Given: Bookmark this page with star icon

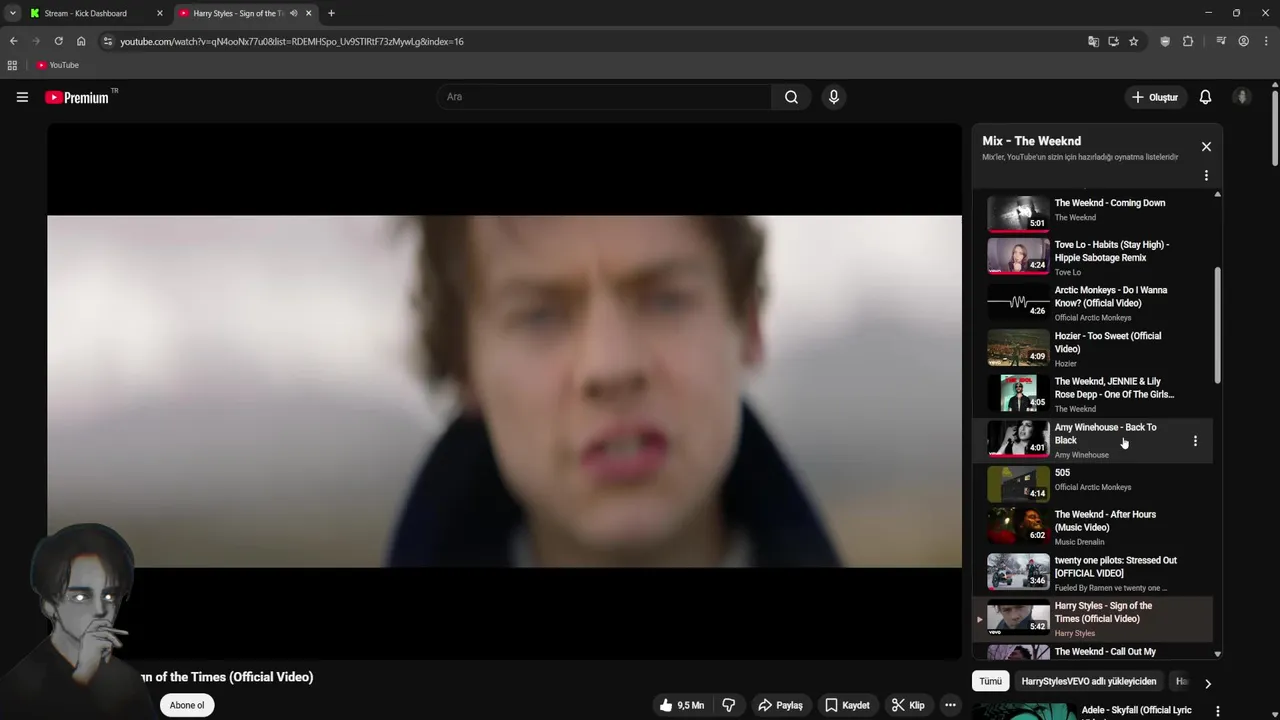Looking at the screenshot, I should click(x=1133, y=41).
